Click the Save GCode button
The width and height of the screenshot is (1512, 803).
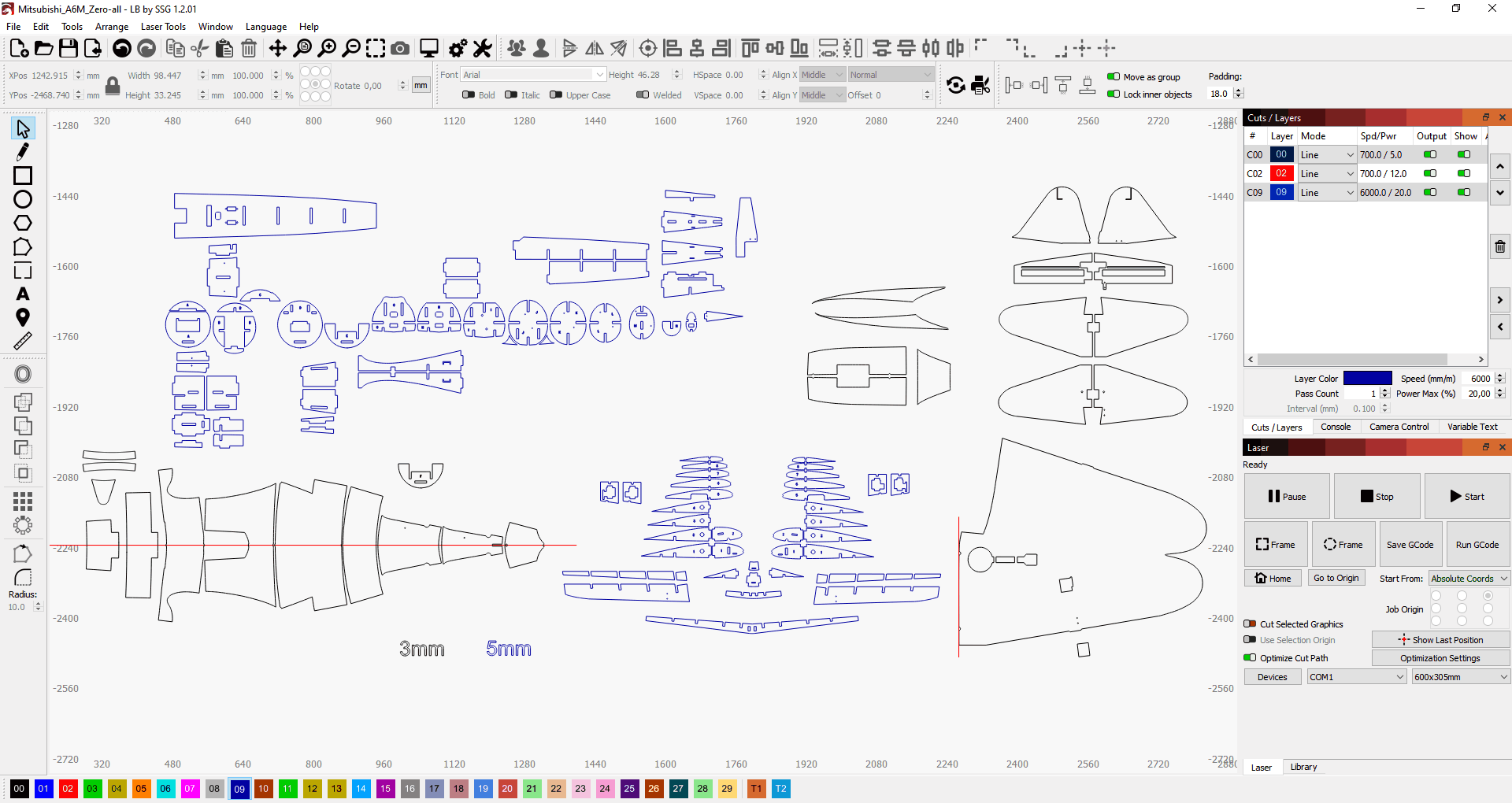(1410, 545)
